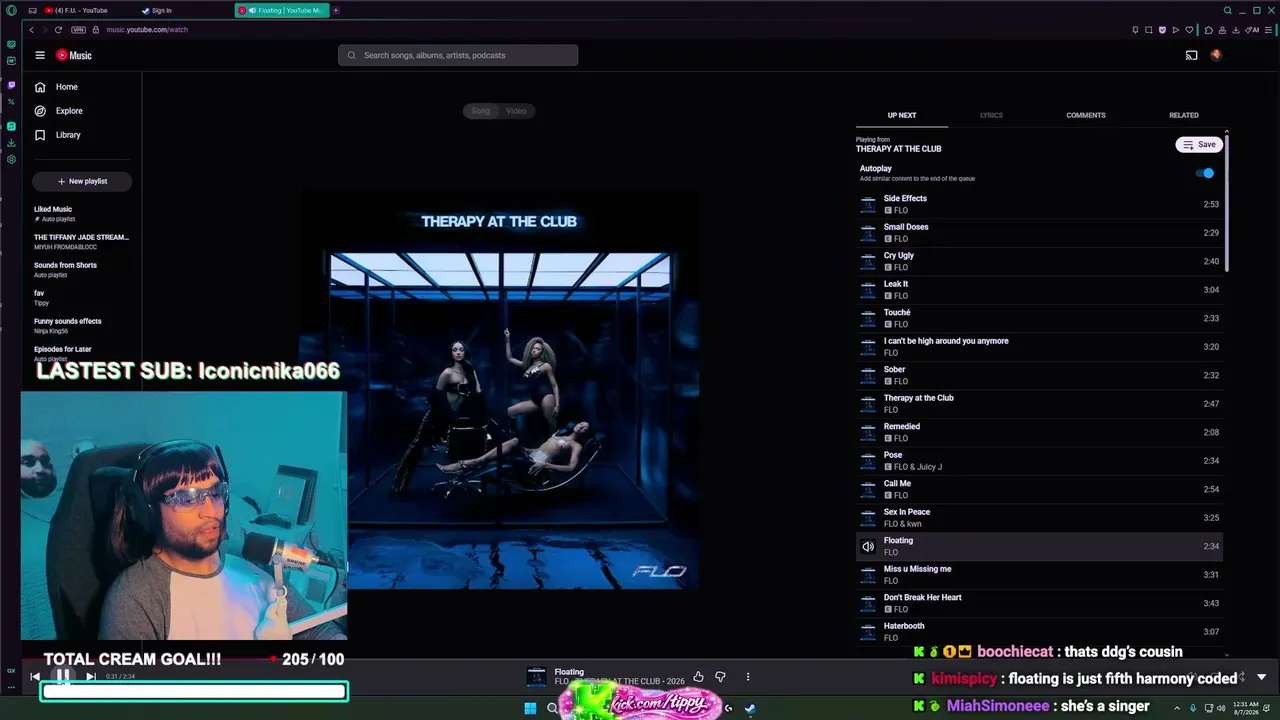The image size is (1280, 720).
Task: Open more actions menu in player bar
Action: 747,677
